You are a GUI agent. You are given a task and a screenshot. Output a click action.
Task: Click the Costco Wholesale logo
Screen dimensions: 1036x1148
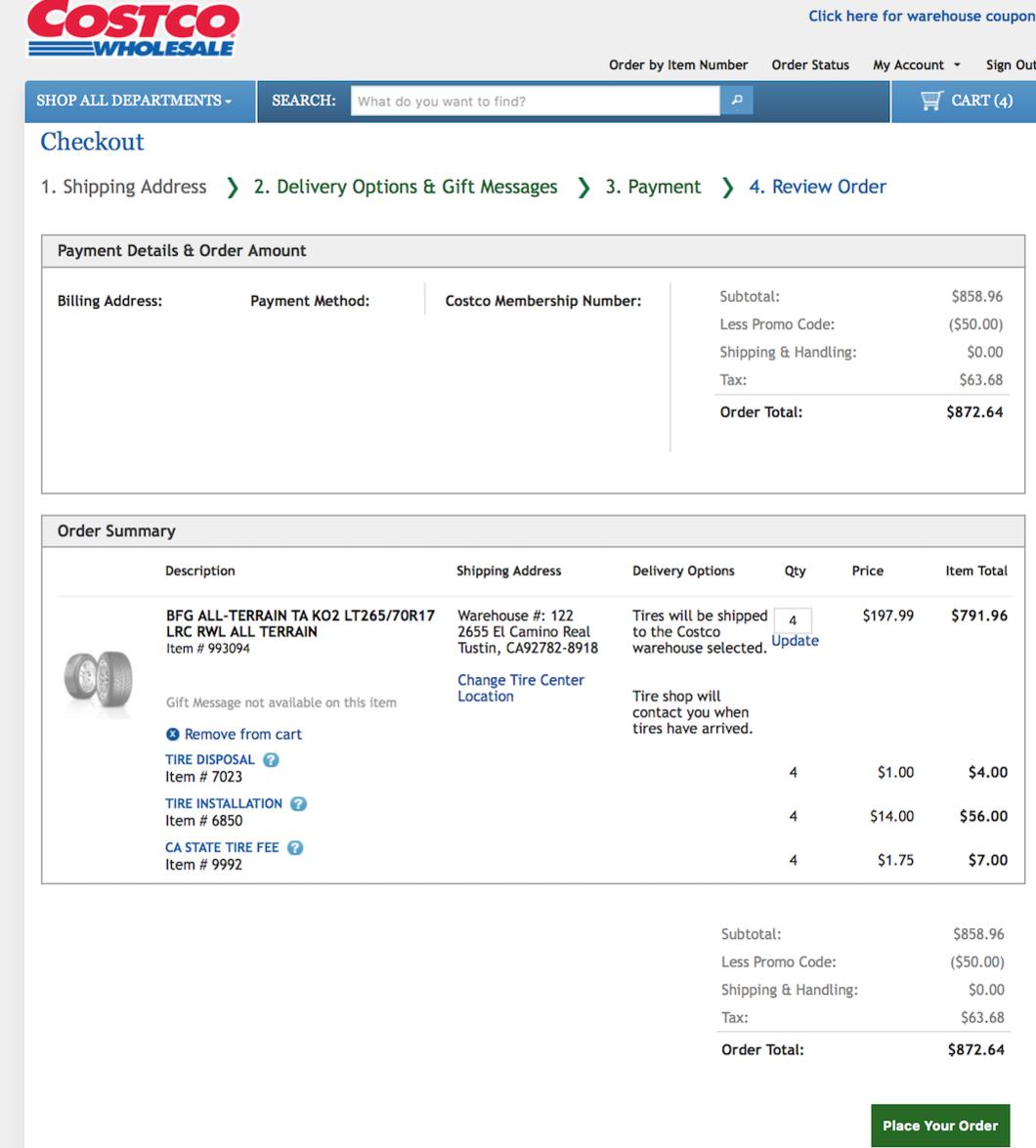pos(133,29)
